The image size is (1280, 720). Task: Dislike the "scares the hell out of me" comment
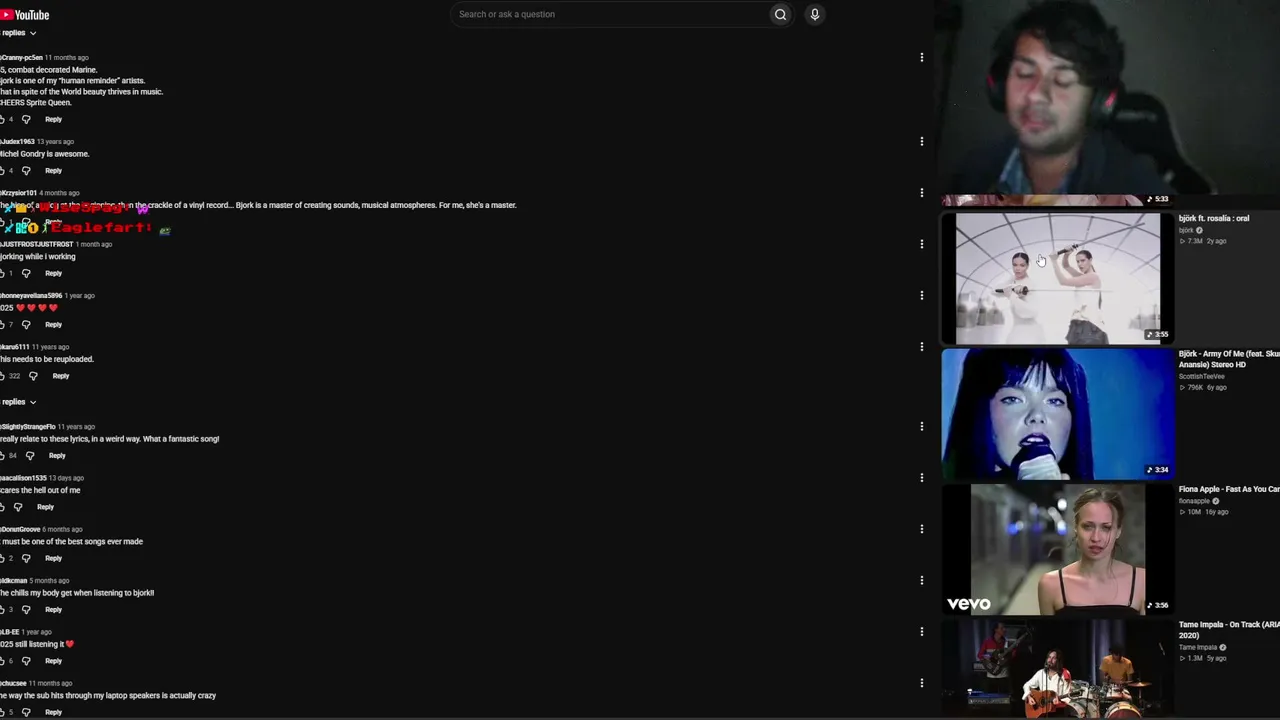coord(17,507)
